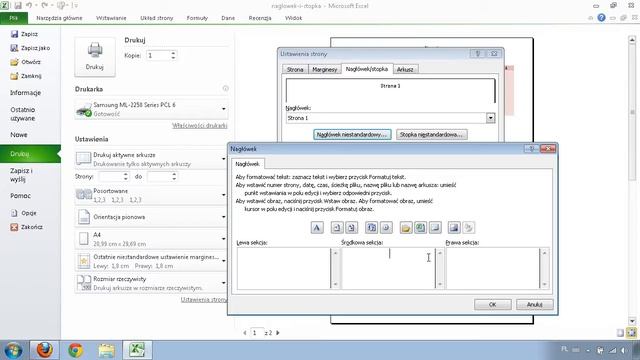Viewport: 640px width, 360px height.
Task: Click the Otwórz folder item
Action: click(x=25, y=62)
